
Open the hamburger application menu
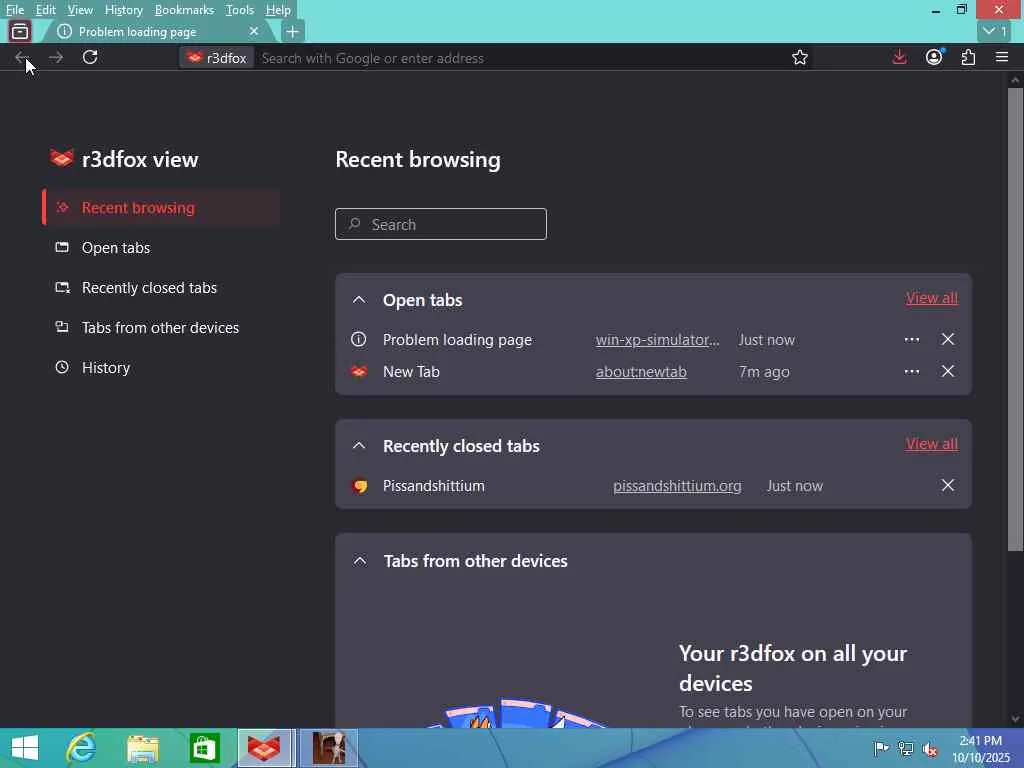[x=1002, y=57]
